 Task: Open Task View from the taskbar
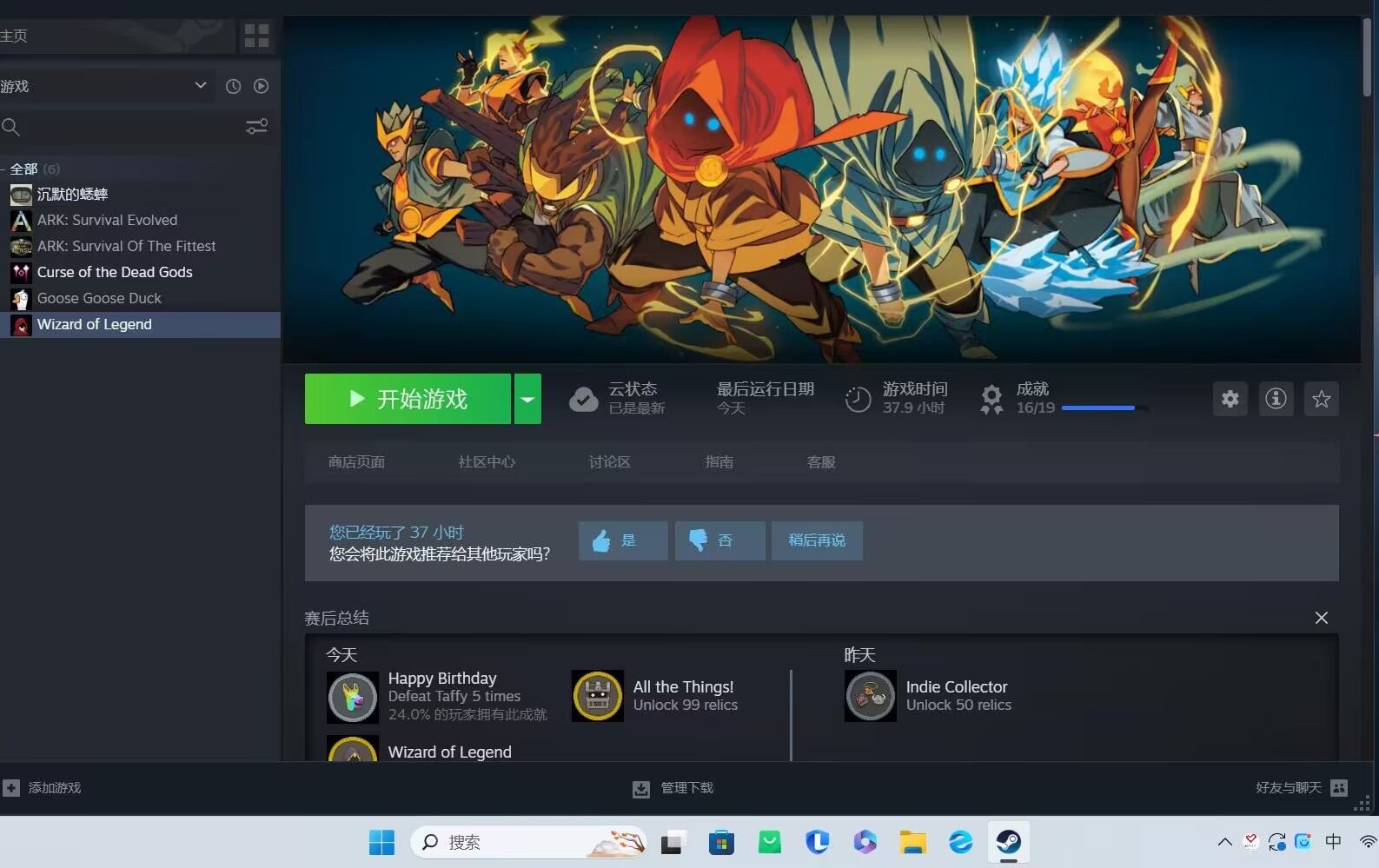point(673,842)
